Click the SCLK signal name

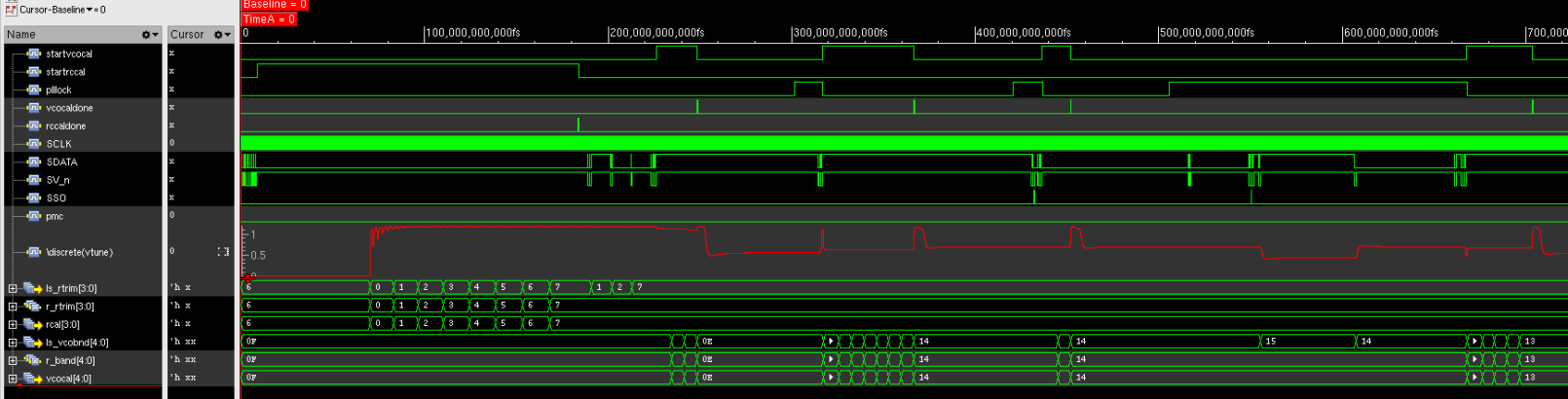point(58,144)
